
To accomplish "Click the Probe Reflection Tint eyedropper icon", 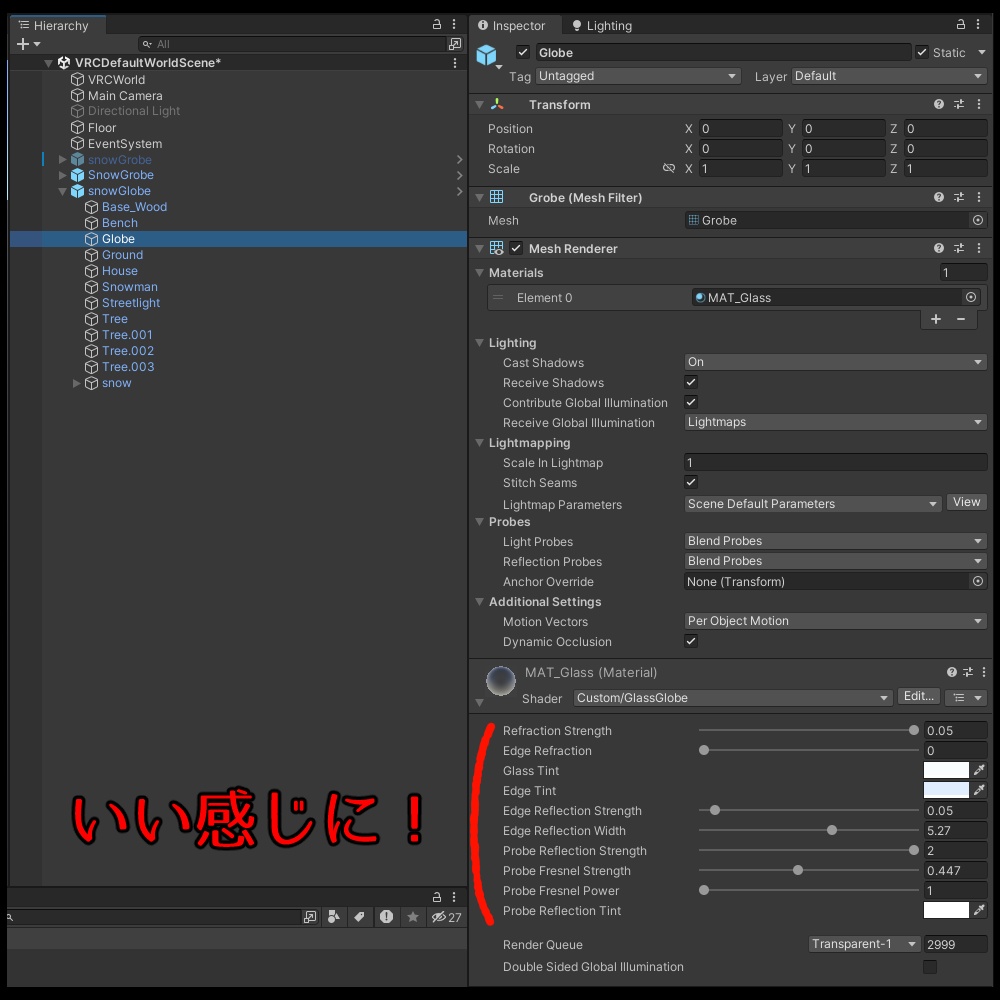I will pos(980,910).
